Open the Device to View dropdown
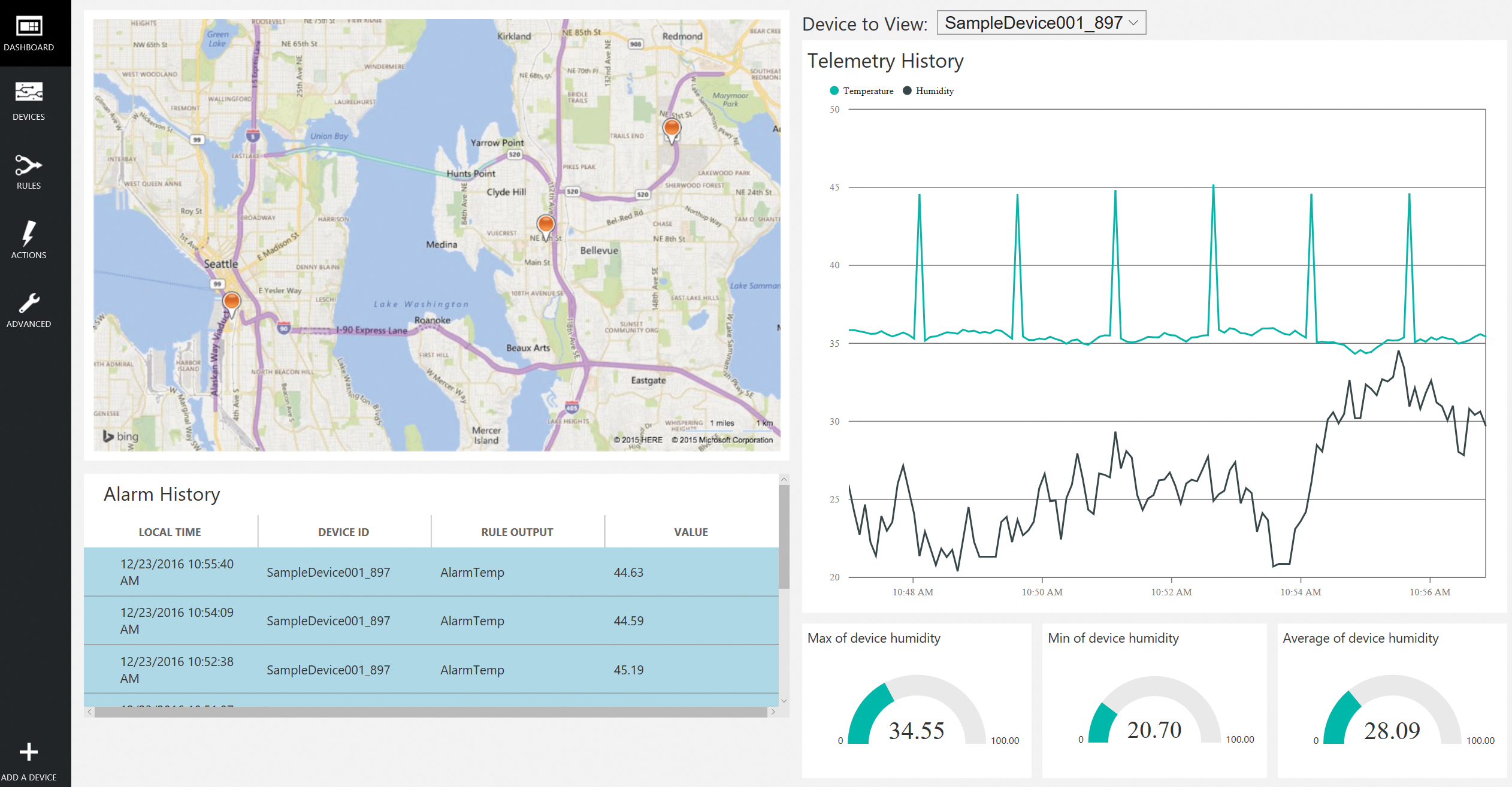 click(x=1041, y=23)
